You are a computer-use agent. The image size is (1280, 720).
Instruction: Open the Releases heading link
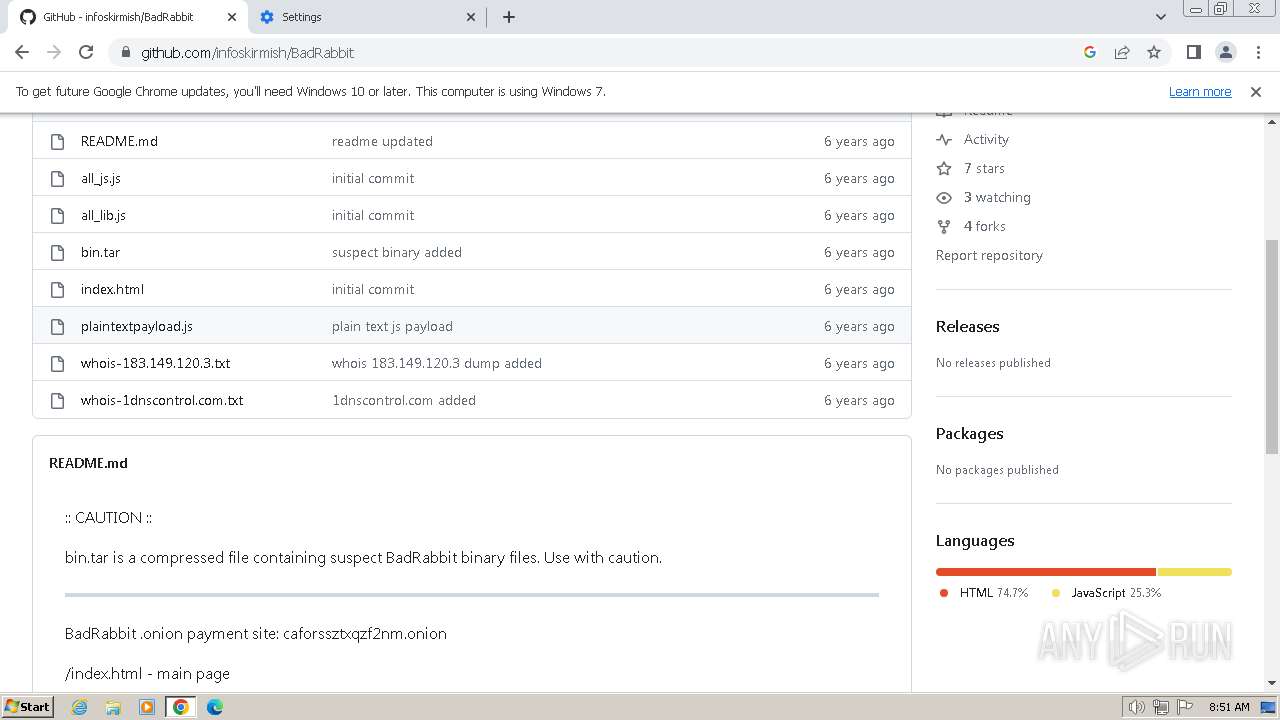click(x=967, y=326)
